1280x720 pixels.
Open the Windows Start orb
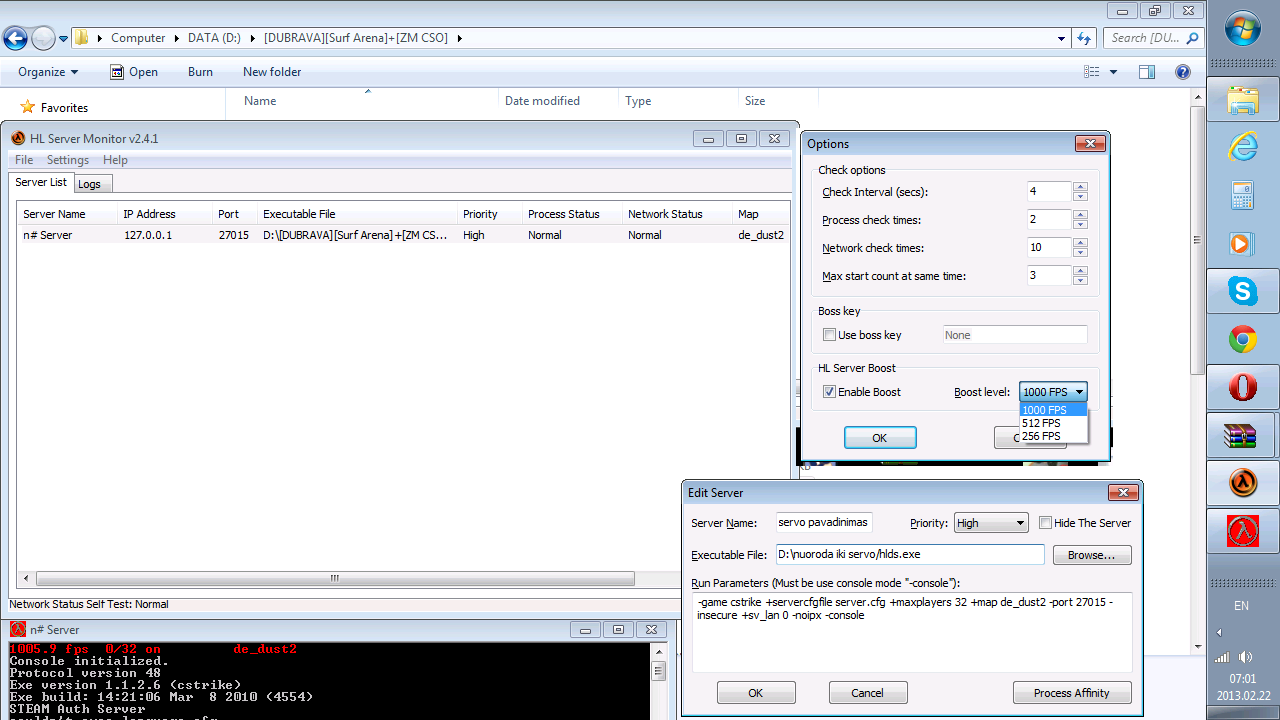pyautogui.click(x=1243, y=27)
